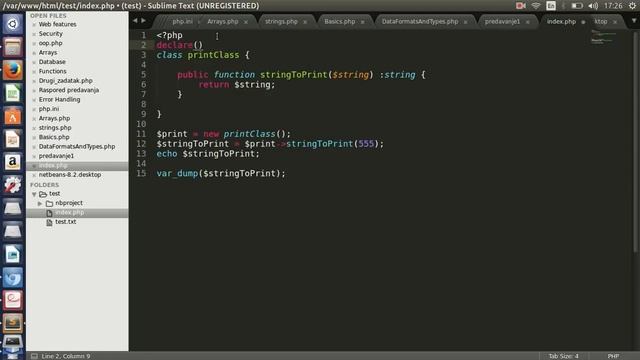Open the sound volume indicator
Viewport: 640px width, 360px height.
pyautogui.click(x=593, y=6)
